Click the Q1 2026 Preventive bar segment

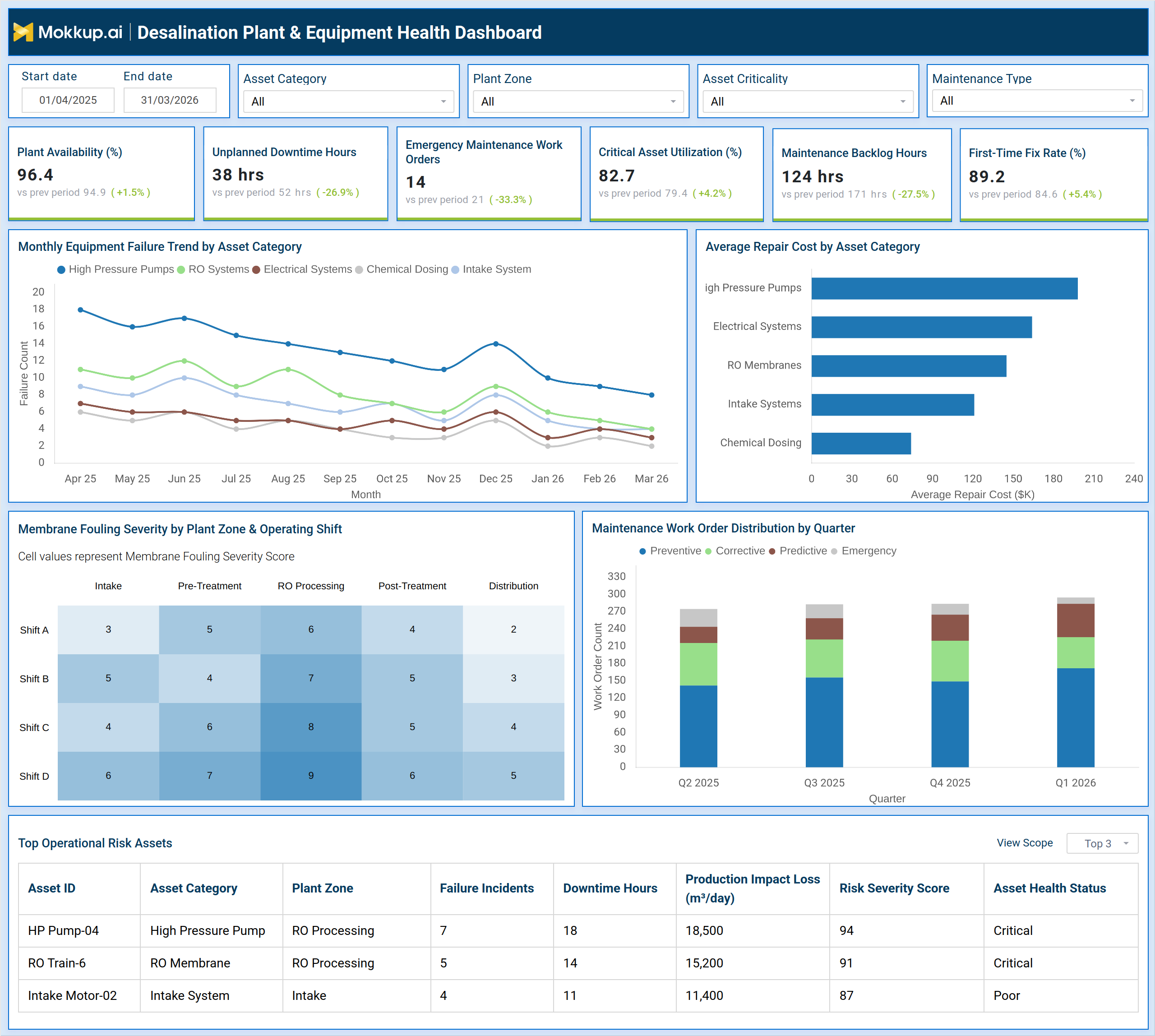coord(1076,718)
